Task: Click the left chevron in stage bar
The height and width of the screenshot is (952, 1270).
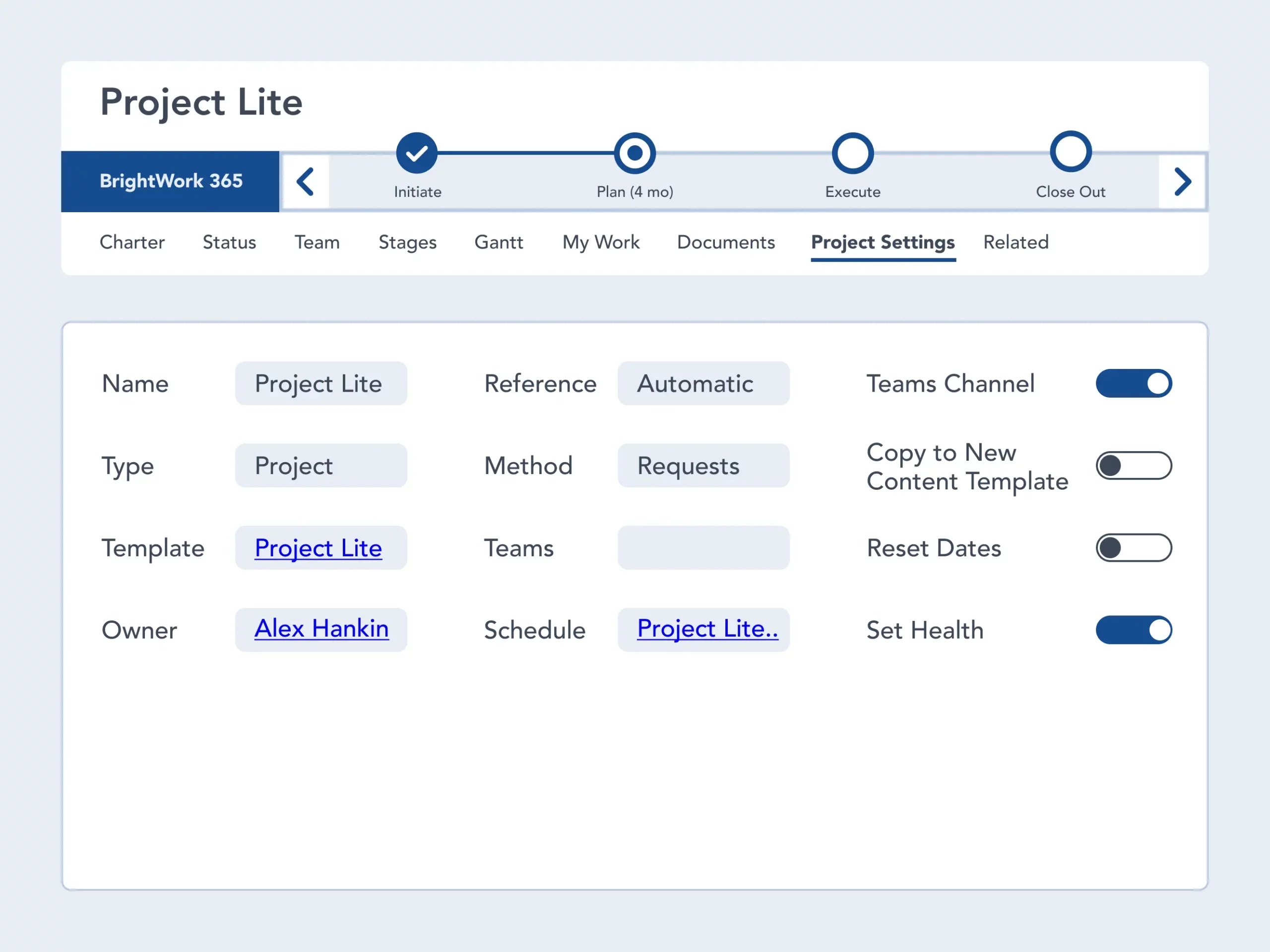Action: tap(306, 182)
